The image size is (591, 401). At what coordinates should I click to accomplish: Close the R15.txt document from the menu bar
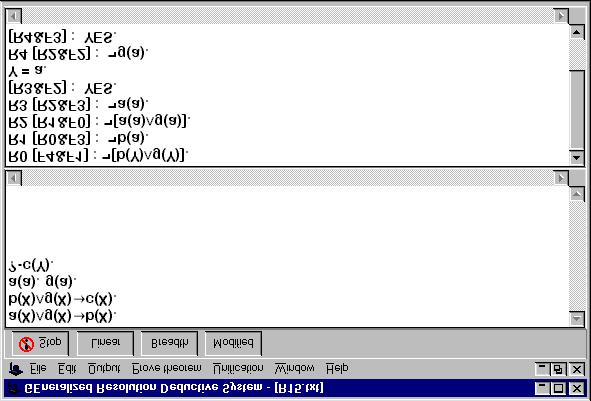[x=577, y=369]
